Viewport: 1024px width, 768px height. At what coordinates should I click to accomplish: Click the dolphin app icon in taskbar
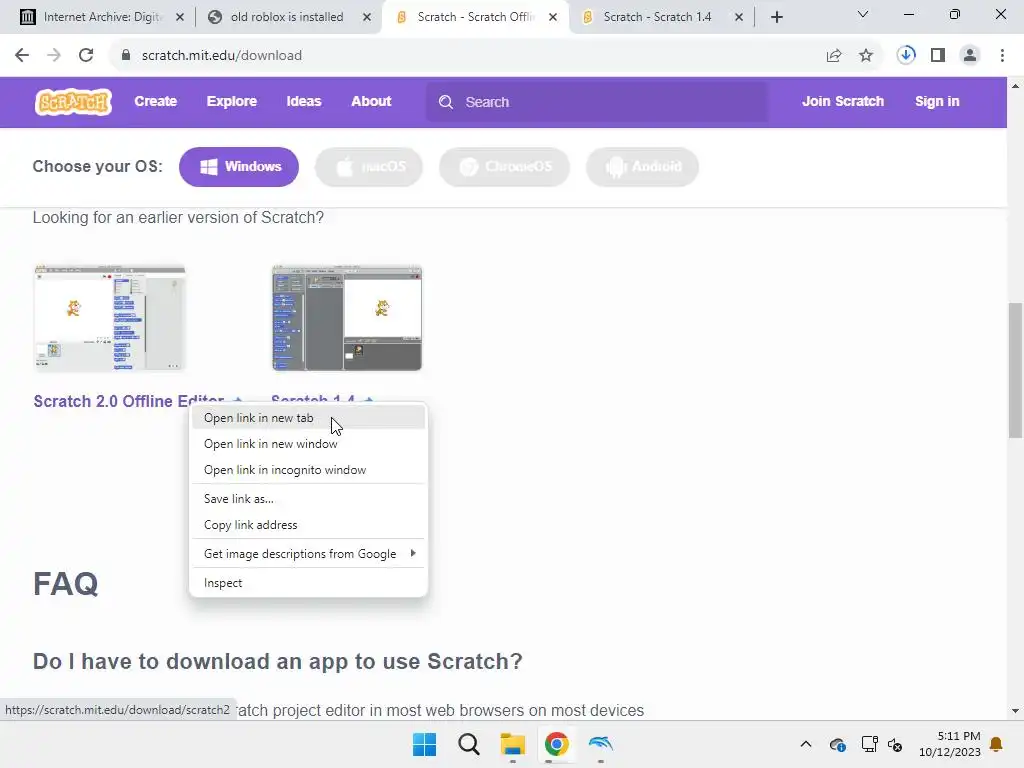tap(600, 743)
